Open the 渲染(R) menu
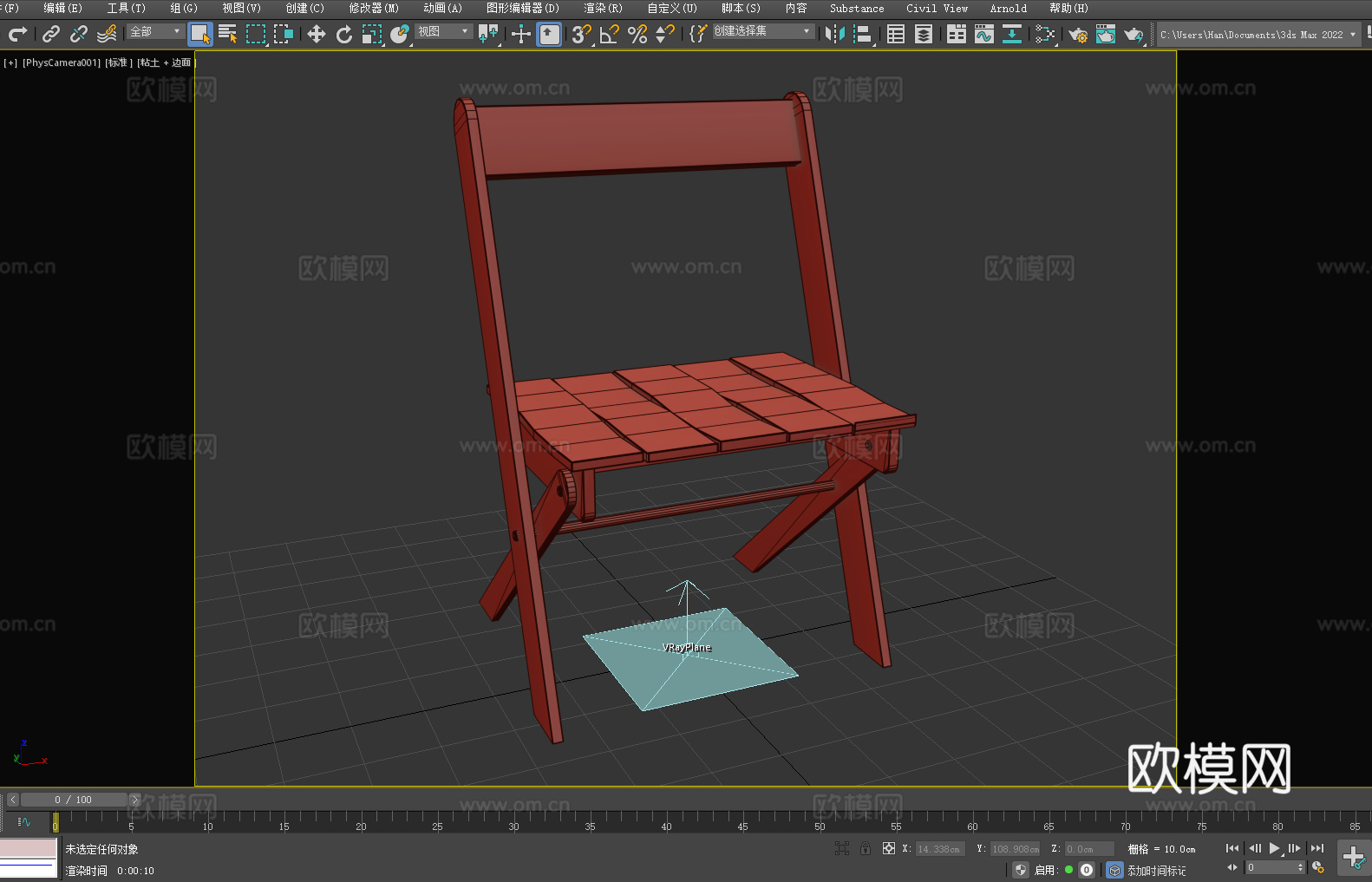 coord(603,8)
